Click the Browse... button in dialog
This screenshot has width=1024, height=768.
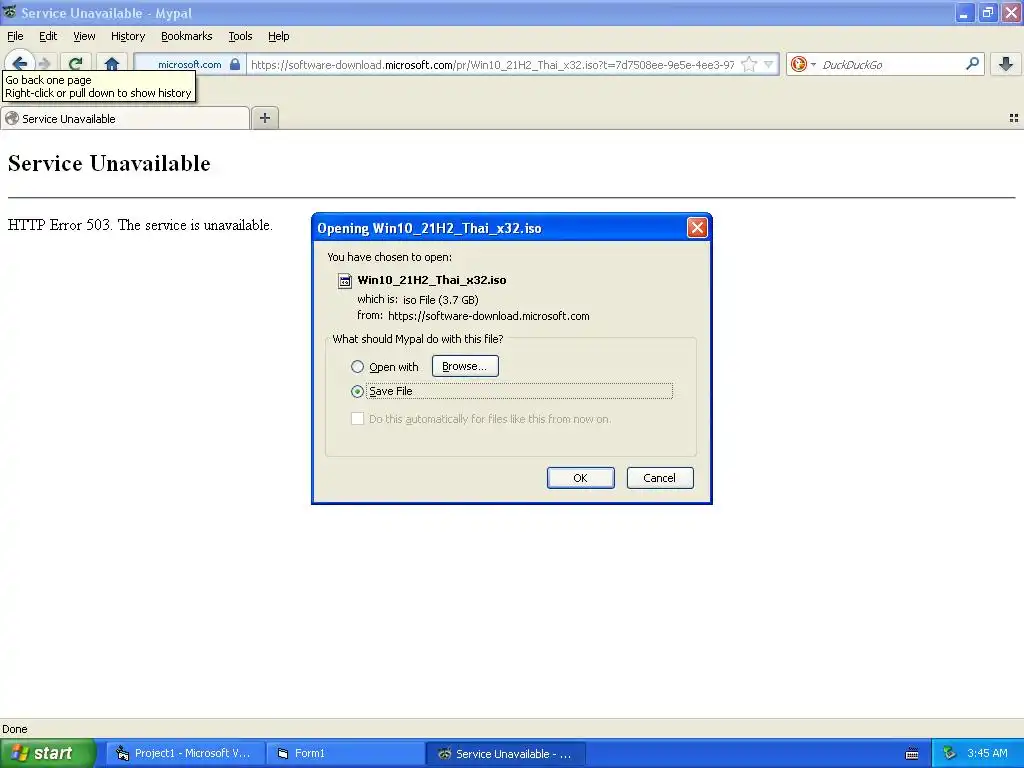pyautogui.click(x=465, y=366)
